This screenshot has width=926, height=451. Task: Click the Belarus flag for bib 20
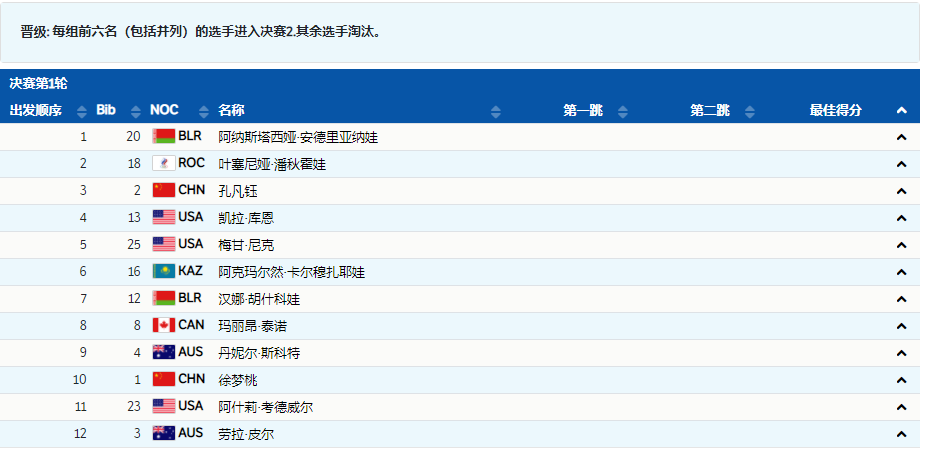click(163, 137)
